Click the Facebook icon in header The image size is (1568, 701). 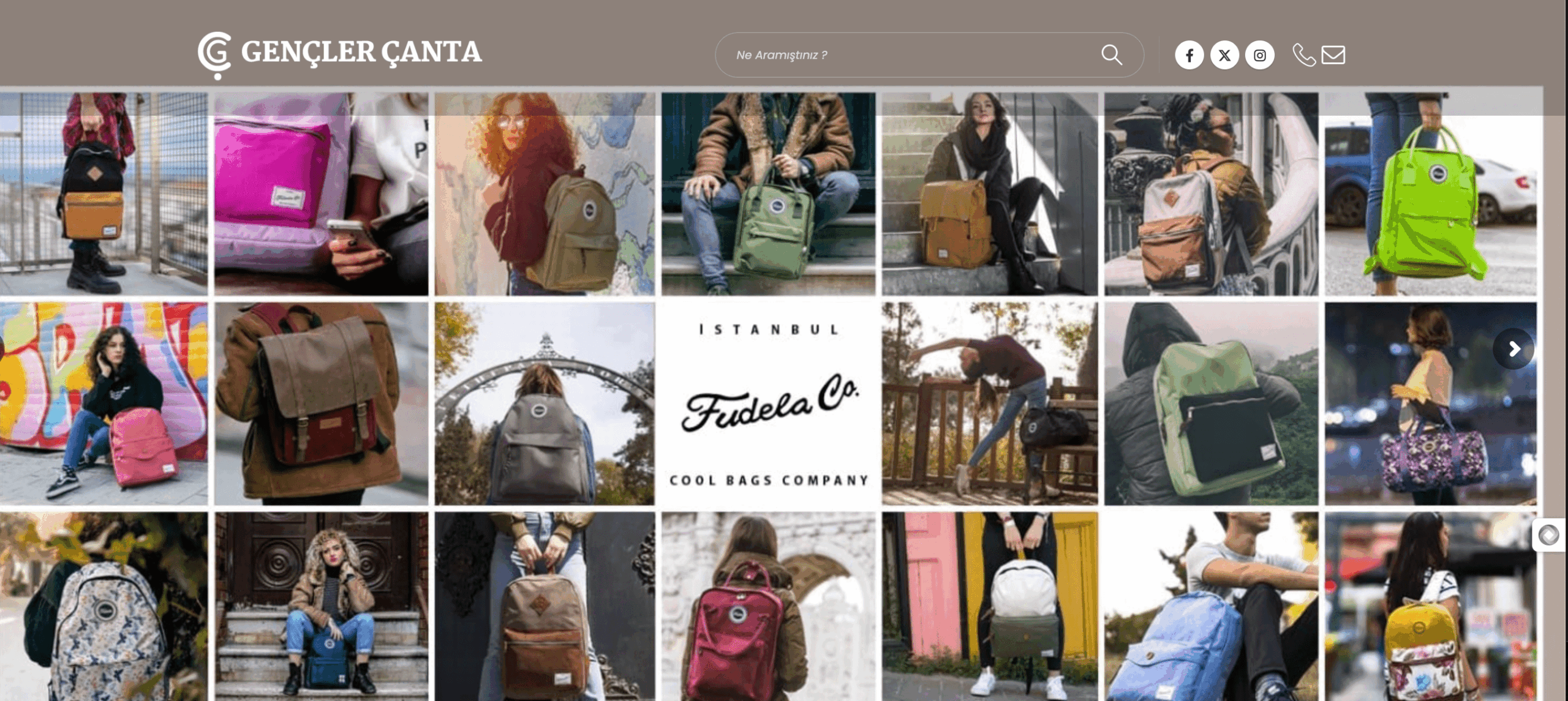[x=1189, y=55]
